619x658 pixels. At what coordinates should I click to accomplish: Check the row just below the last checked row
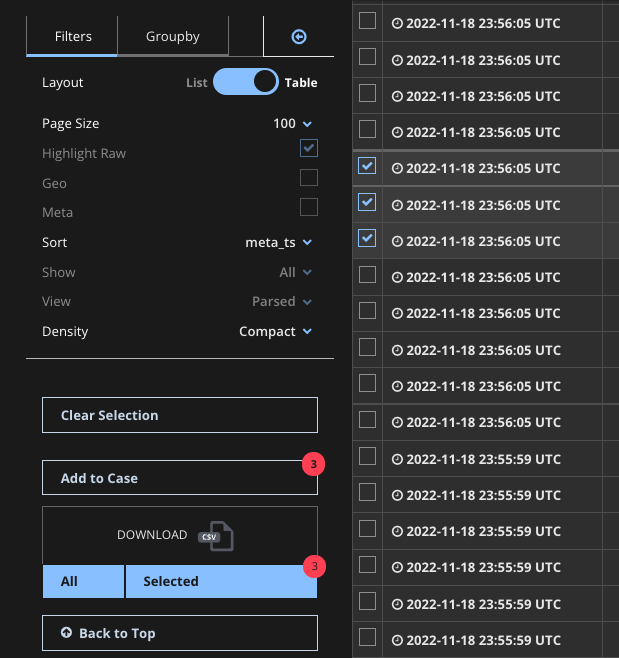click(367, 275)
